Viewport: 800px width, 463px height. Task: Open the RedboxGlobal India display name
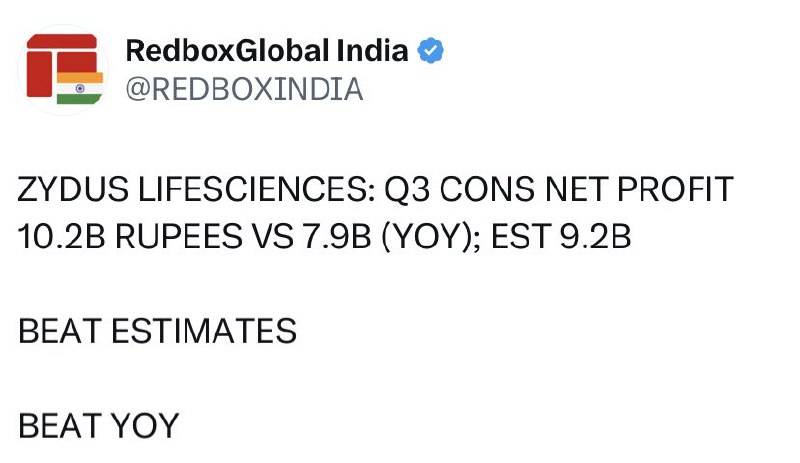tap(267, 51)
